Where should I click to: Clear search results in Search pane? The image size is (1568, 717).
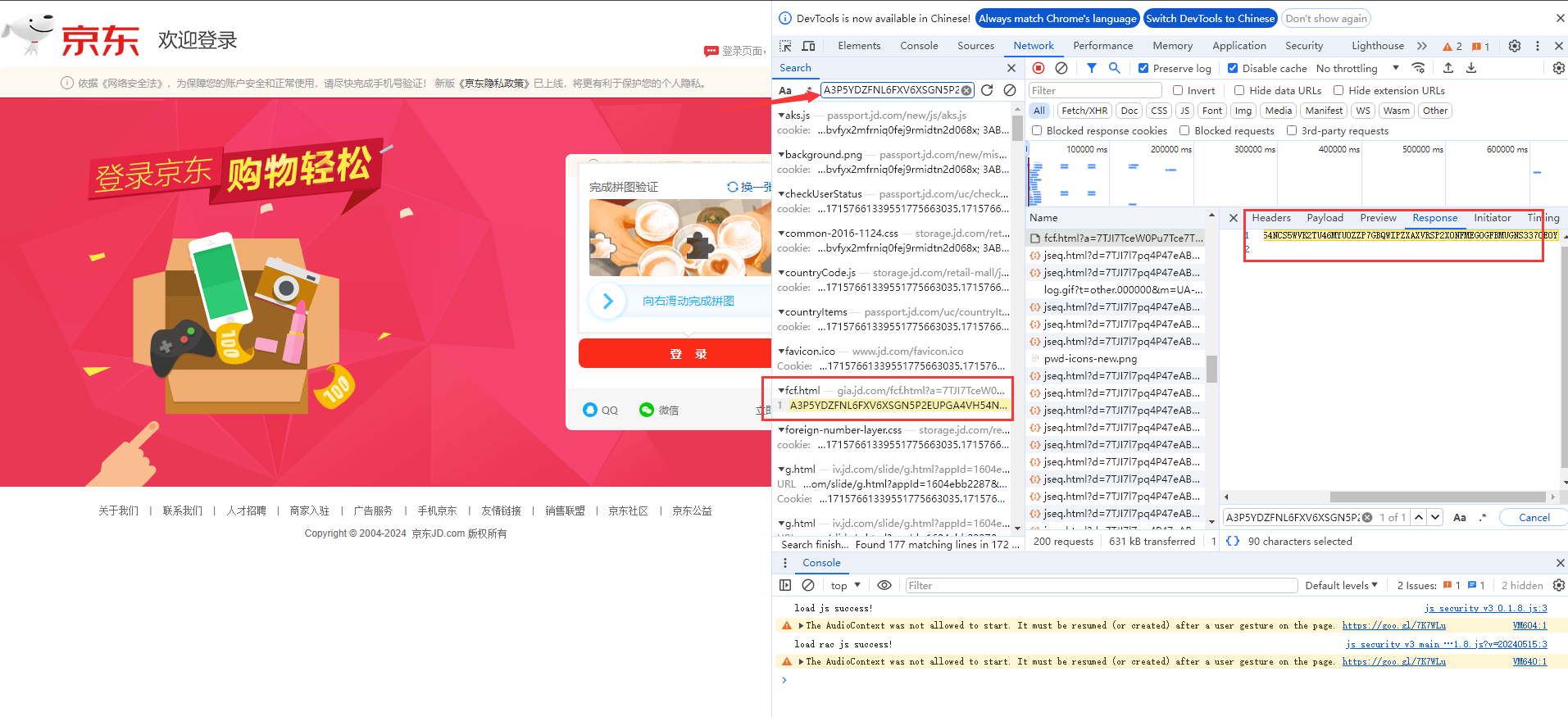[x=1010, y=90]
